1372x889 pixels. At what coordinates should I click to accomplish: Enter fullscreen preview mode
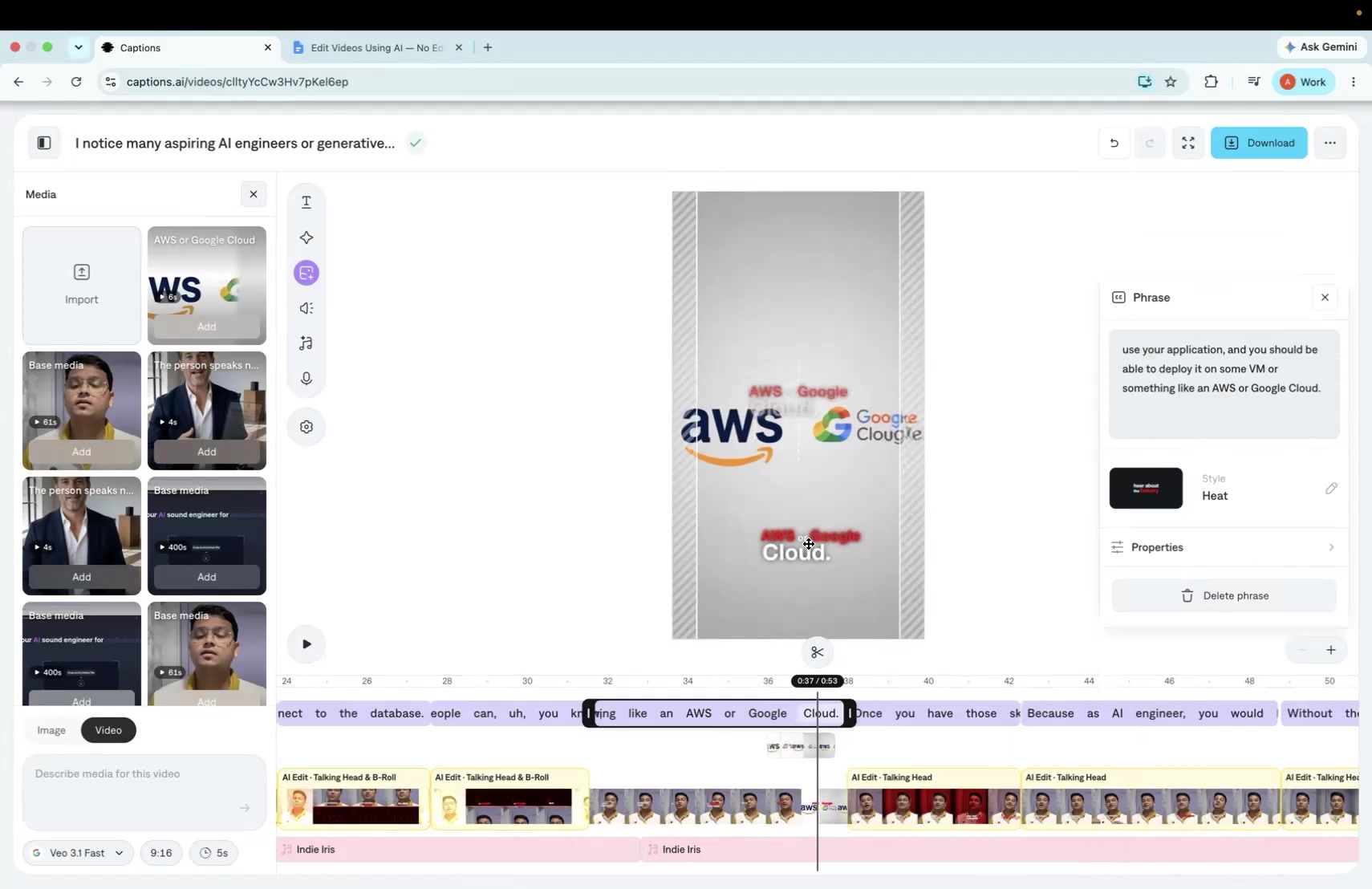[x=1188, y=143]
